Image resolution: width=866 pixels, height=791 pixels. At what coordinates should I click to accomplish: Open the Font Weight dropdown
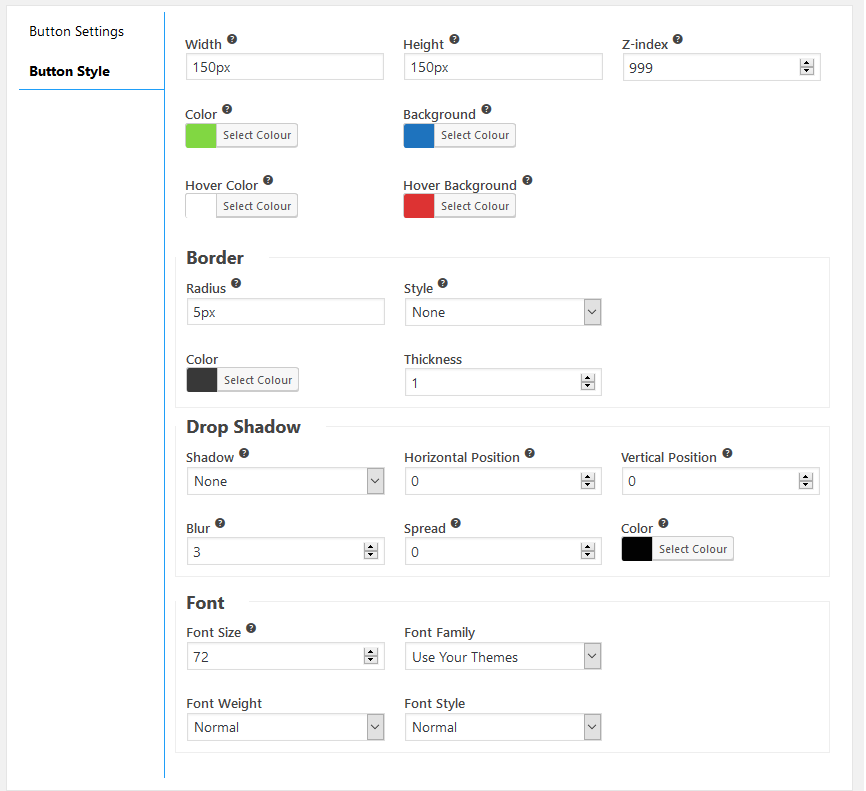(285, 727)
